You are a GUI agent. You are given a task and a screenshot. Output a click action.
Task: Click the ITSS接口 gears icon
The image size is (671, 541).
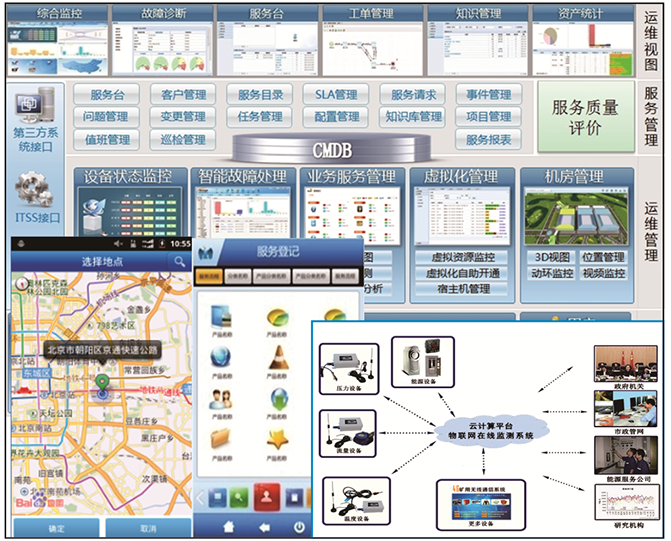(x=35, y=190)
